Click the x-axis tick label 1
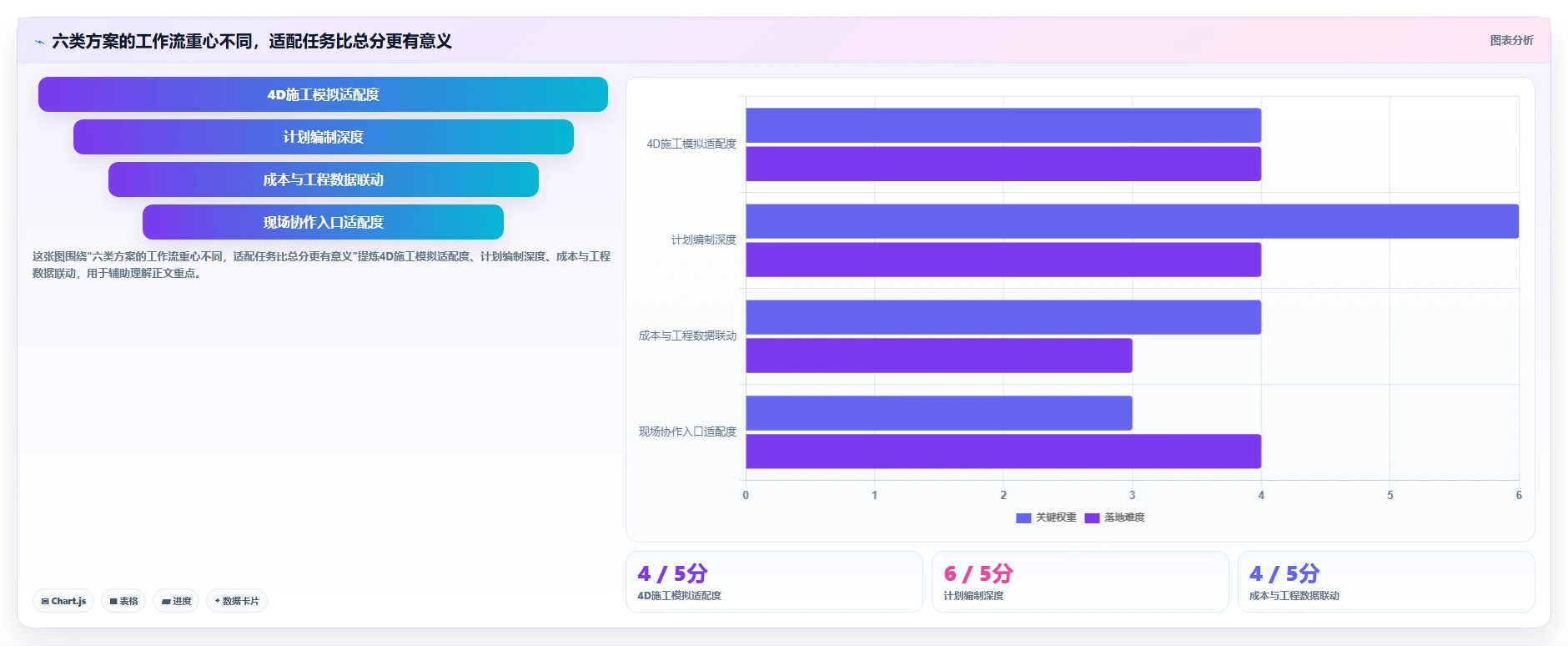This screenshot has width=1568, height=646. (874, 495)
